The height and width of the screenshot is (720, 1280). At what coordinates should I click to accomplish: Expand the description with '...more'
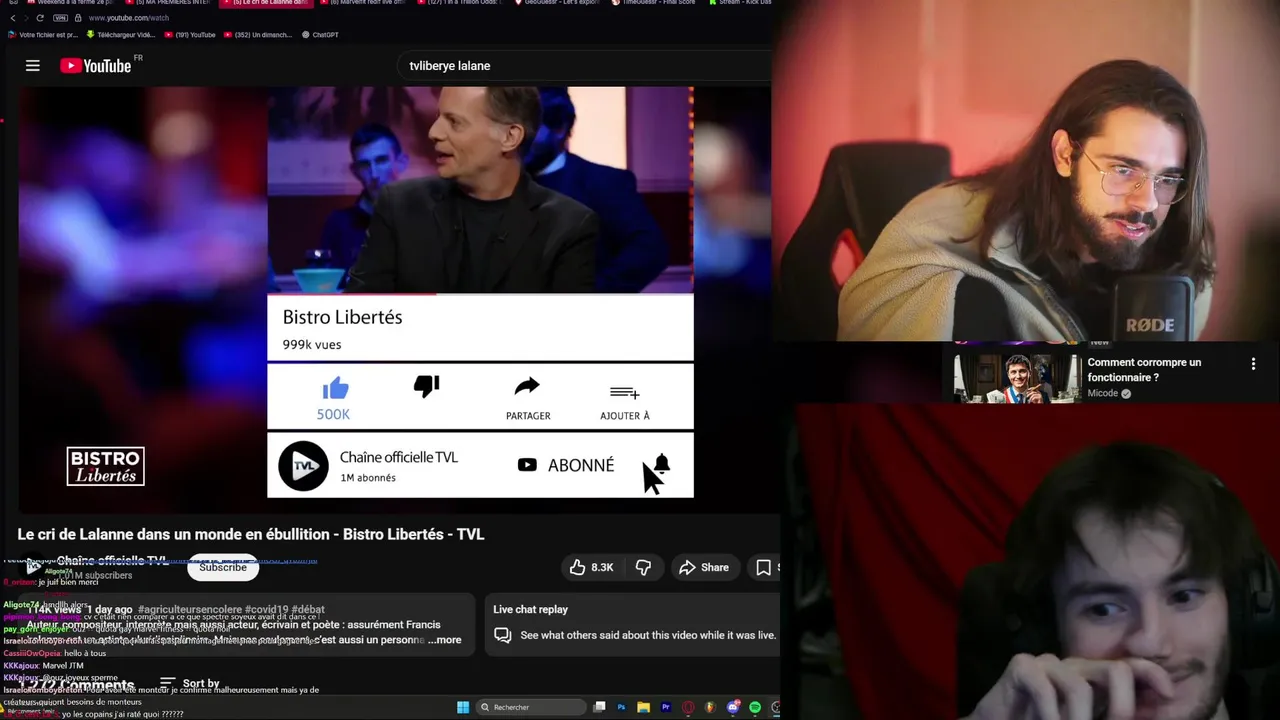[x=445, y=640]
